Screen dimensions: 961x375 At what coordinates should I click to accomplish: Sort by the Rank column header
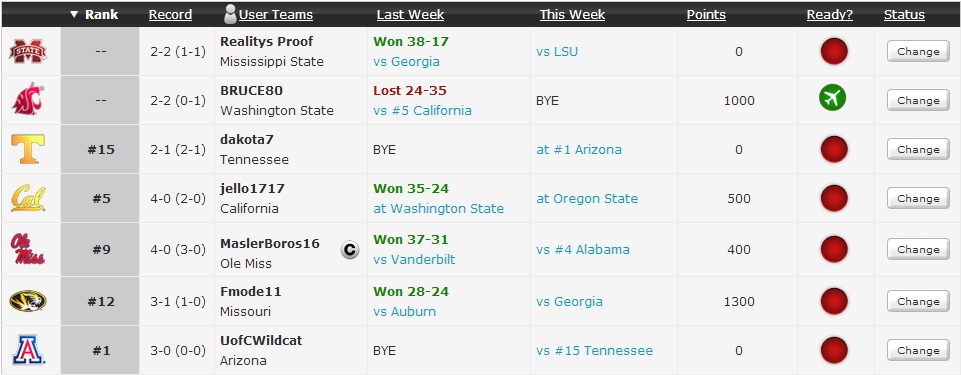pos(101,15)
